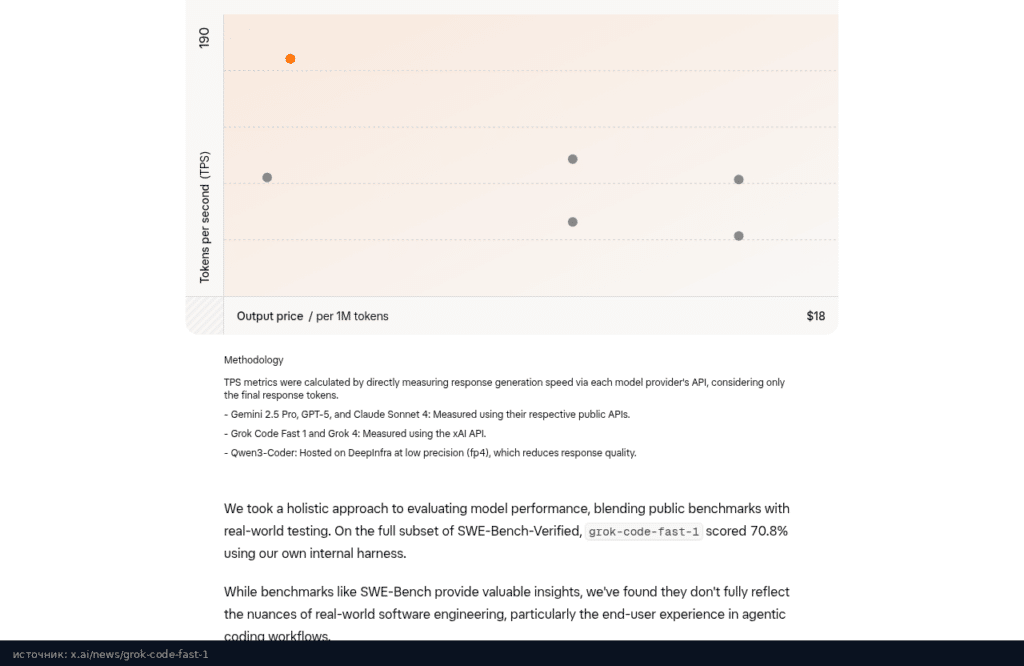This screenshot has height=666, width=1024.
Task: Click the 190 y-axis value label
Action: [x=204, y=38]
